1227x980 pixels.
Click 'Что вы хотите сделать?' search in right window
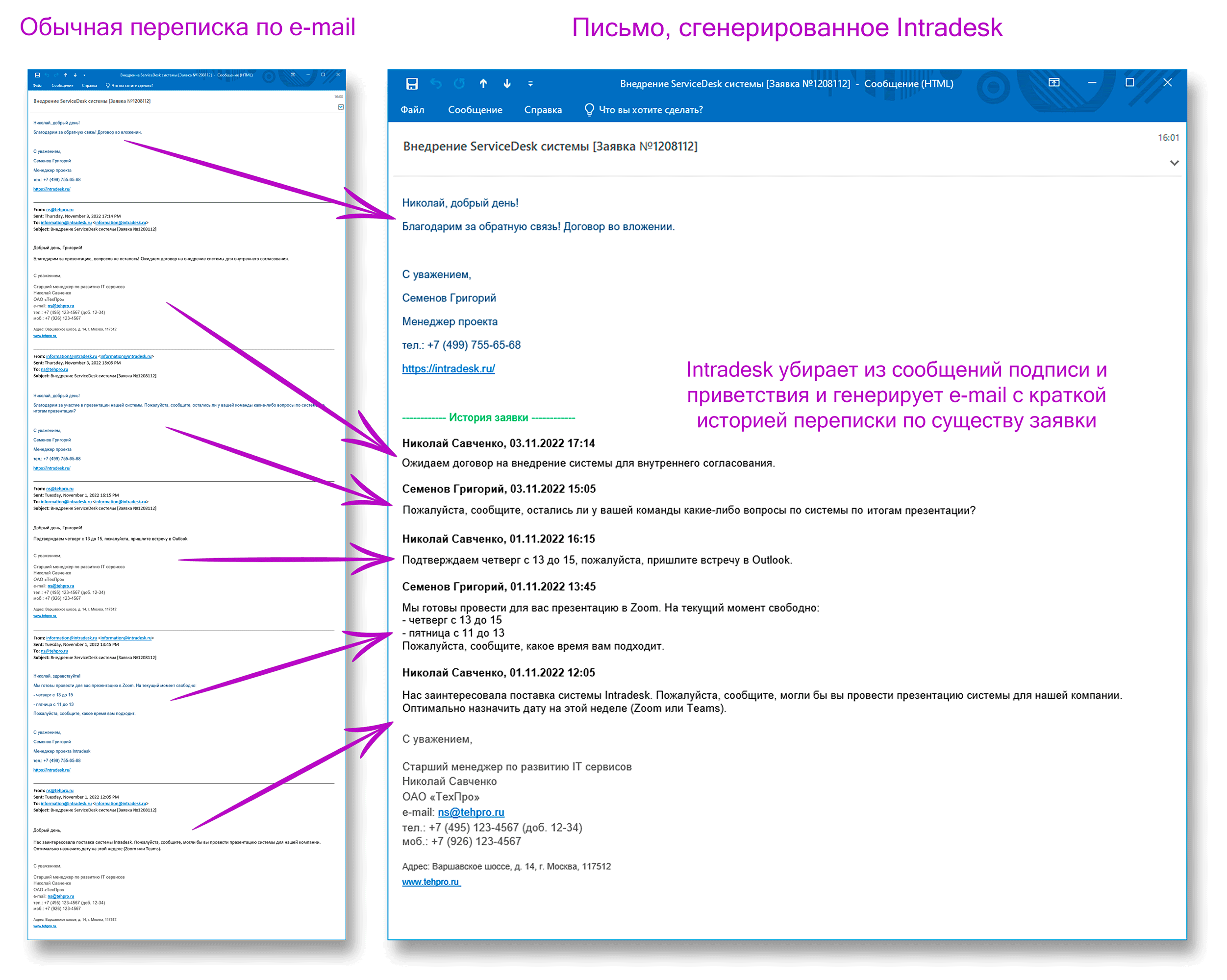(x=651, y=110)
